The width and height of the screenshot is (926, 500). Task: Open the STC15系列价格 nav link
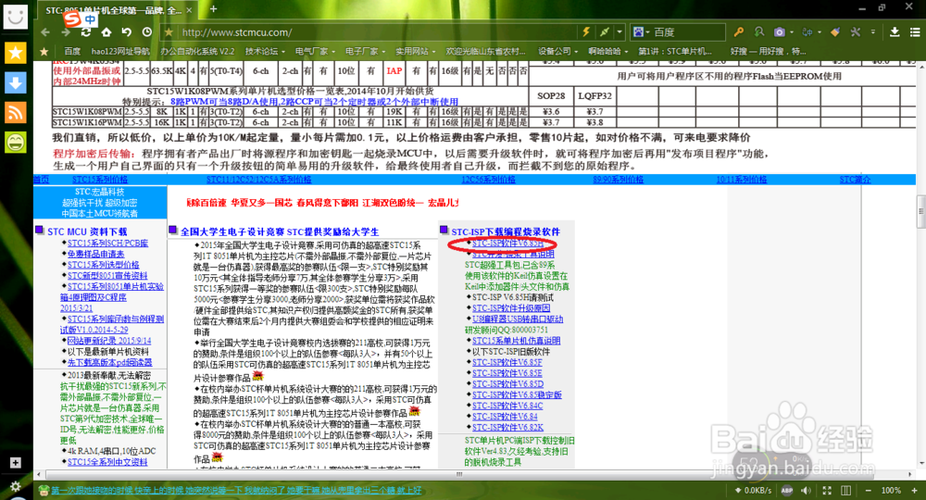[100, 179]
